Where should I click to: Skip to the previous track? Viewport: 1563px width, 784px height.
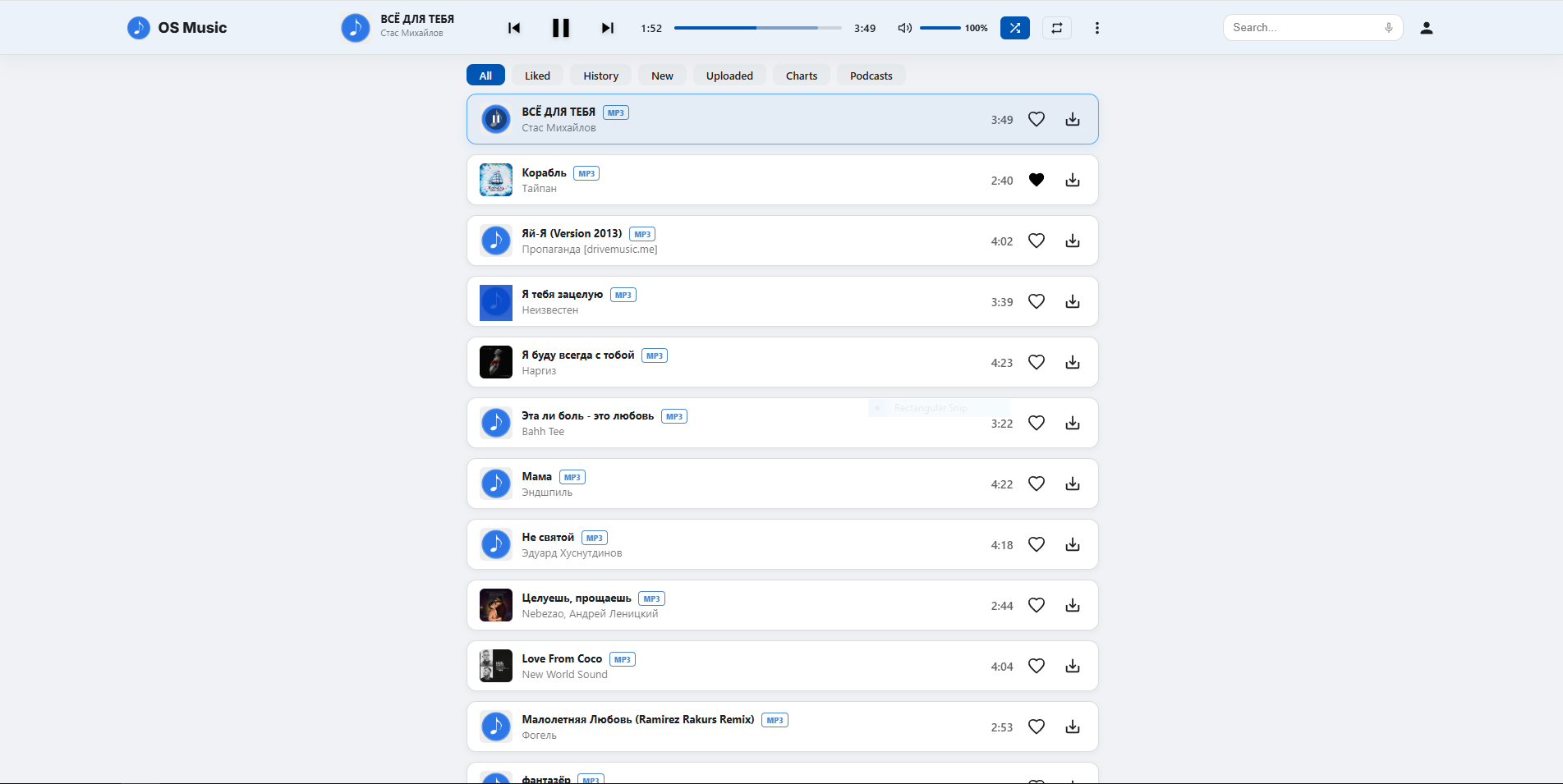pos(514,28)
